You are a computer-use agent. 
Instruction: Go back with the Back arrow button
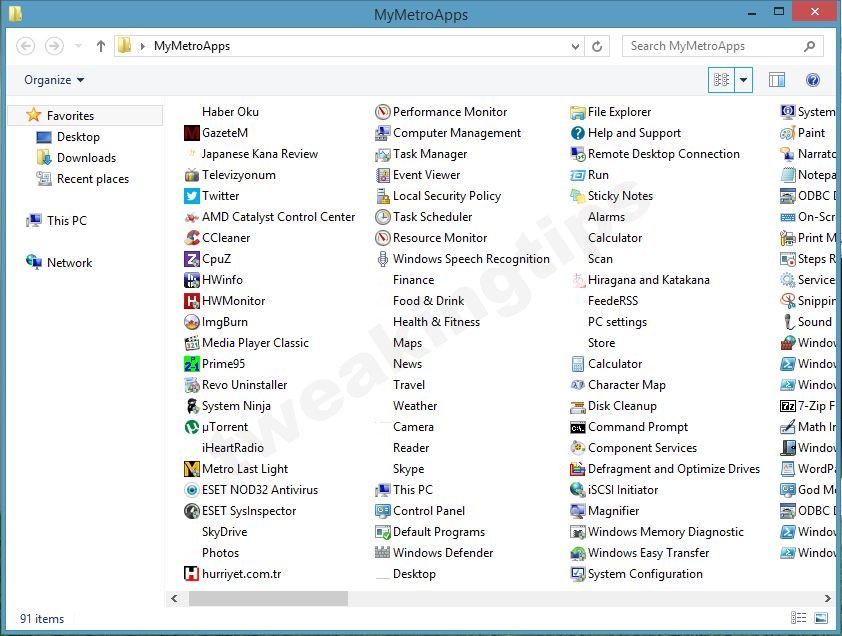(25, 46)
